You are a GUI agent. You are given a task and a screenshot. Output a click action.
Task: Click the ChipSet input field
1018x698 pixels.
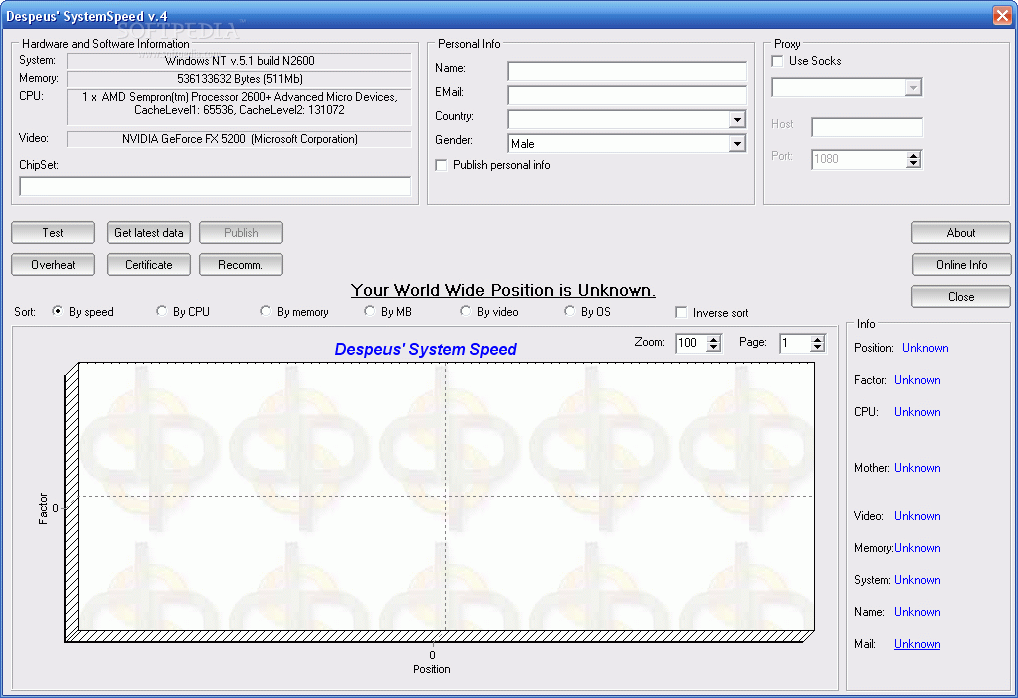[215, 186]
